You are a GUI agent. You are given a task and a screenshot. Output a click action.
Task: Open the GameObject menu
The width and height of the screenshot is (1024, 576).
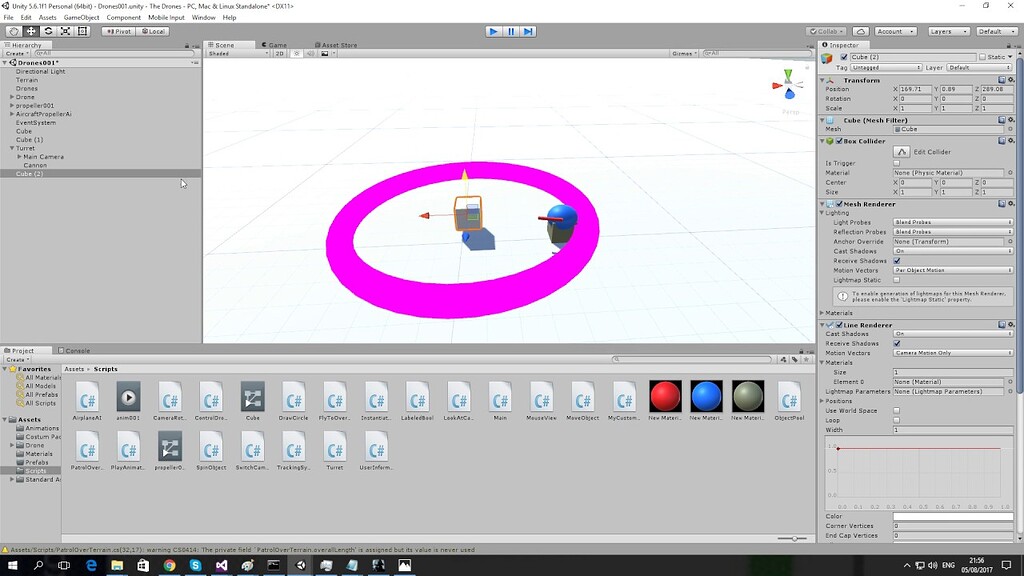pos(80,17)
